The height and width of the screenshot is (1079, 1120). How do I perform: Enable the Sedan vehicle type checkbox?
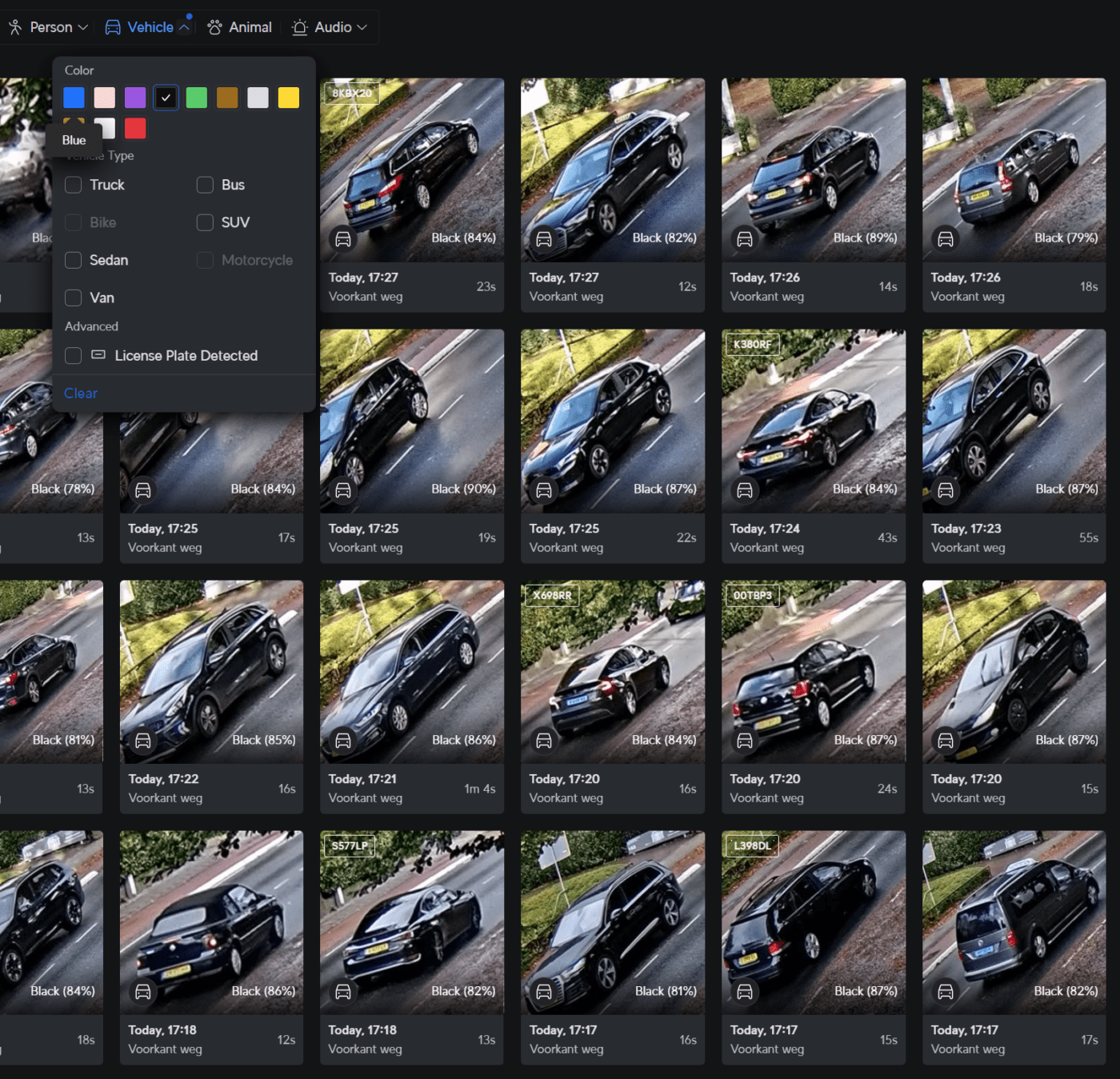pos(73,260)
